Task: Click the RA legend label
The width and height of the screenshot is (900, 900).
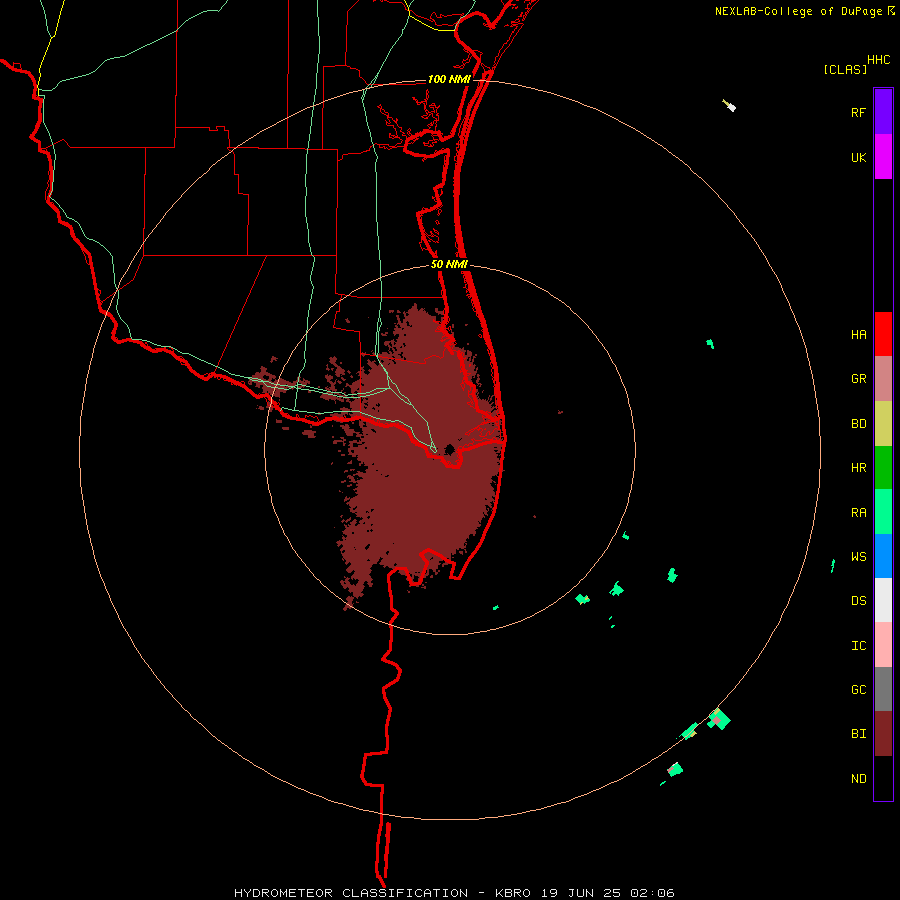Action: coord(858,512)
